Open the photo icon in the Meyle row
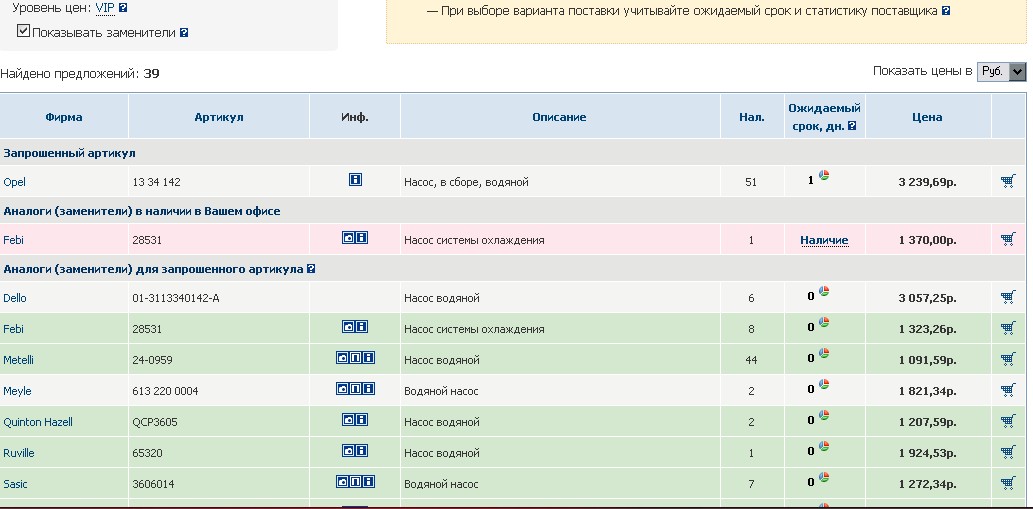The width and height of the screenshot is (1033, 509). point(343,388)
